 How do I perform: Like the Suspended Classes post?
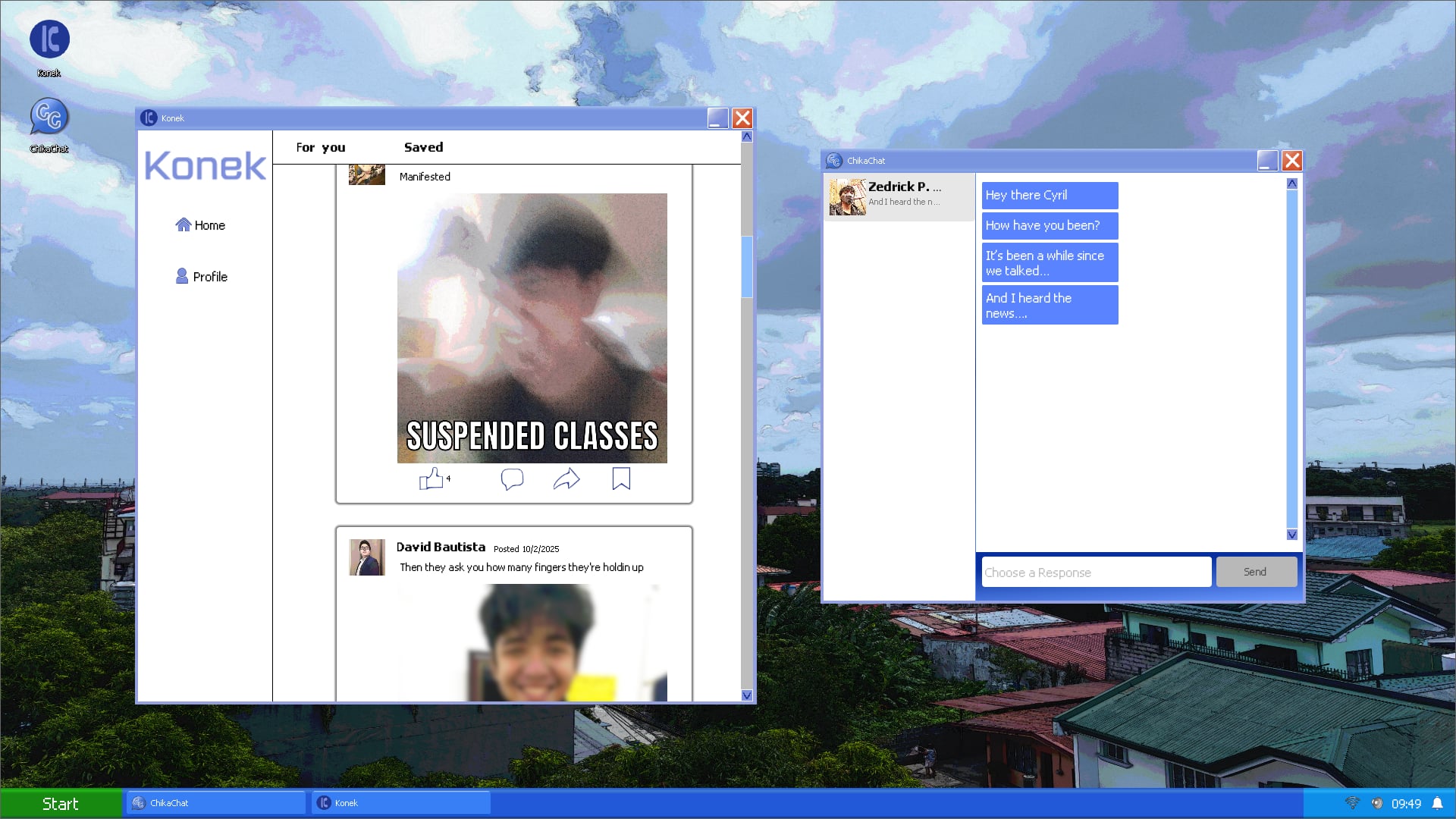[431, 479]
